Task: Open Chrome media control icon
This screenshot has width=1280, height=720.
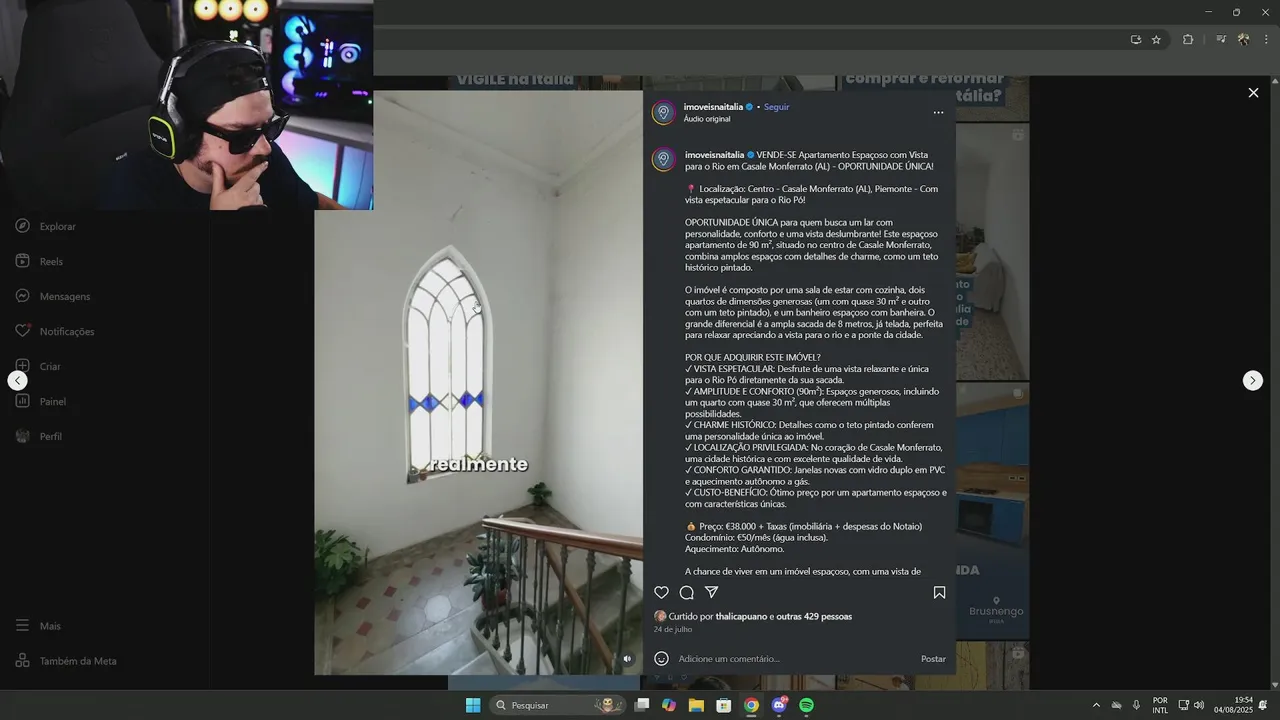Action: click(x=1221, y=40)
